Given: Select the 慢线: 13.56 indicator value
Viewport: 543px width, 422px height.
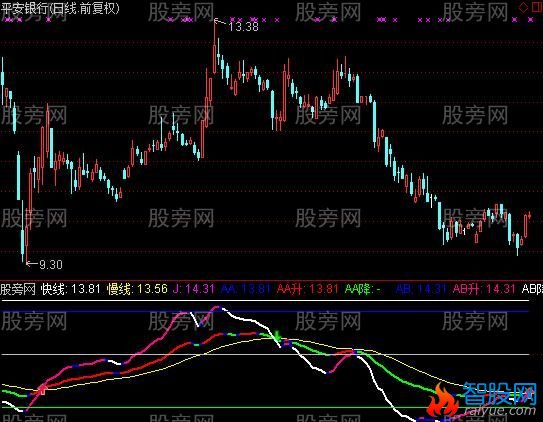Looking at the screenshot, I should click(x=137, y=289).
